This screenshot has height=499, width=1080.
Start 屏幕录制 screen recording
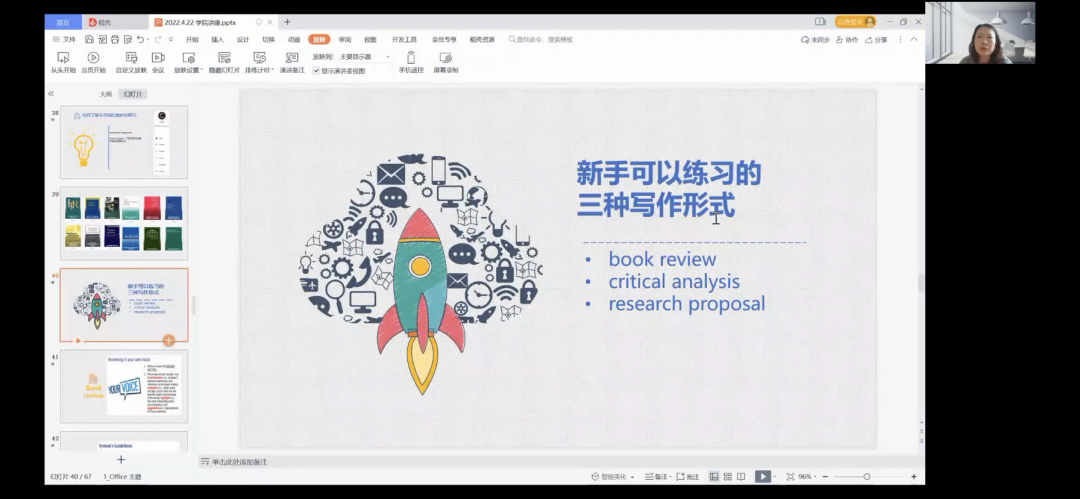pyautogui.click(x=446, y=58)
